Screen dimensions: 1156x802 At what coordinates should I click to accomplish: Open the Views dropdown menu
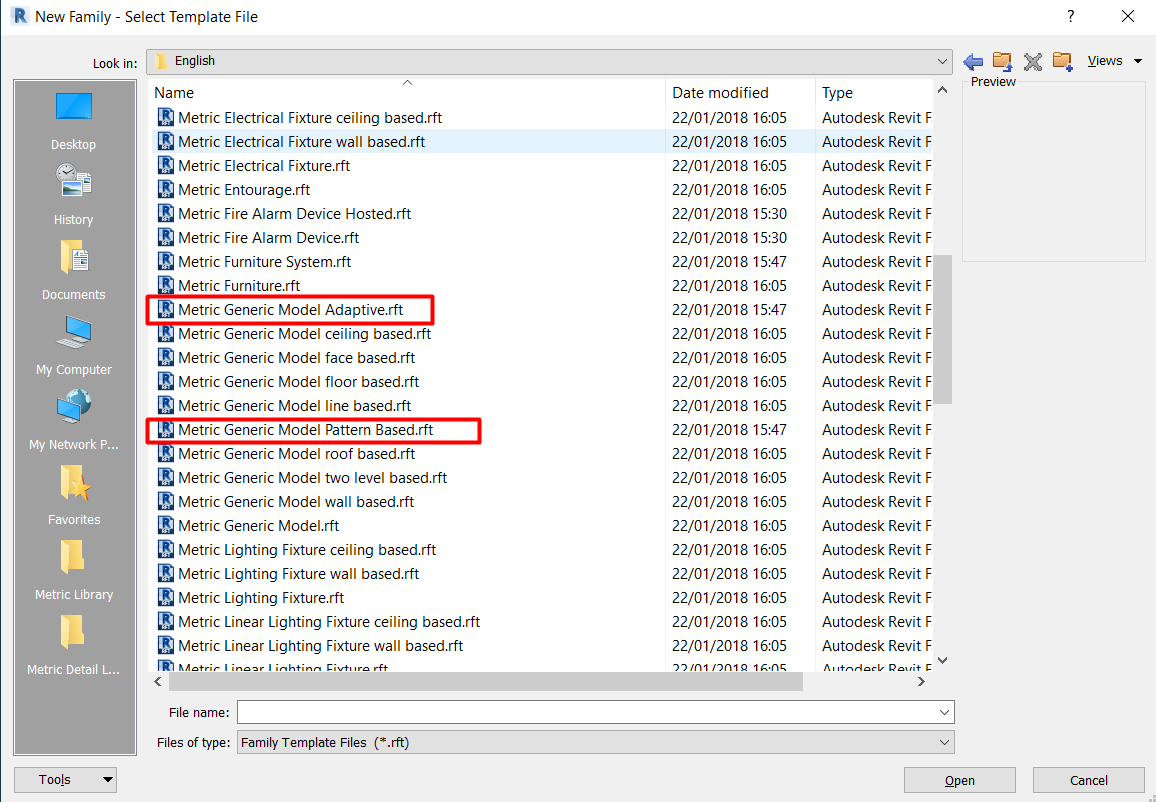(x=1115, y=61)
